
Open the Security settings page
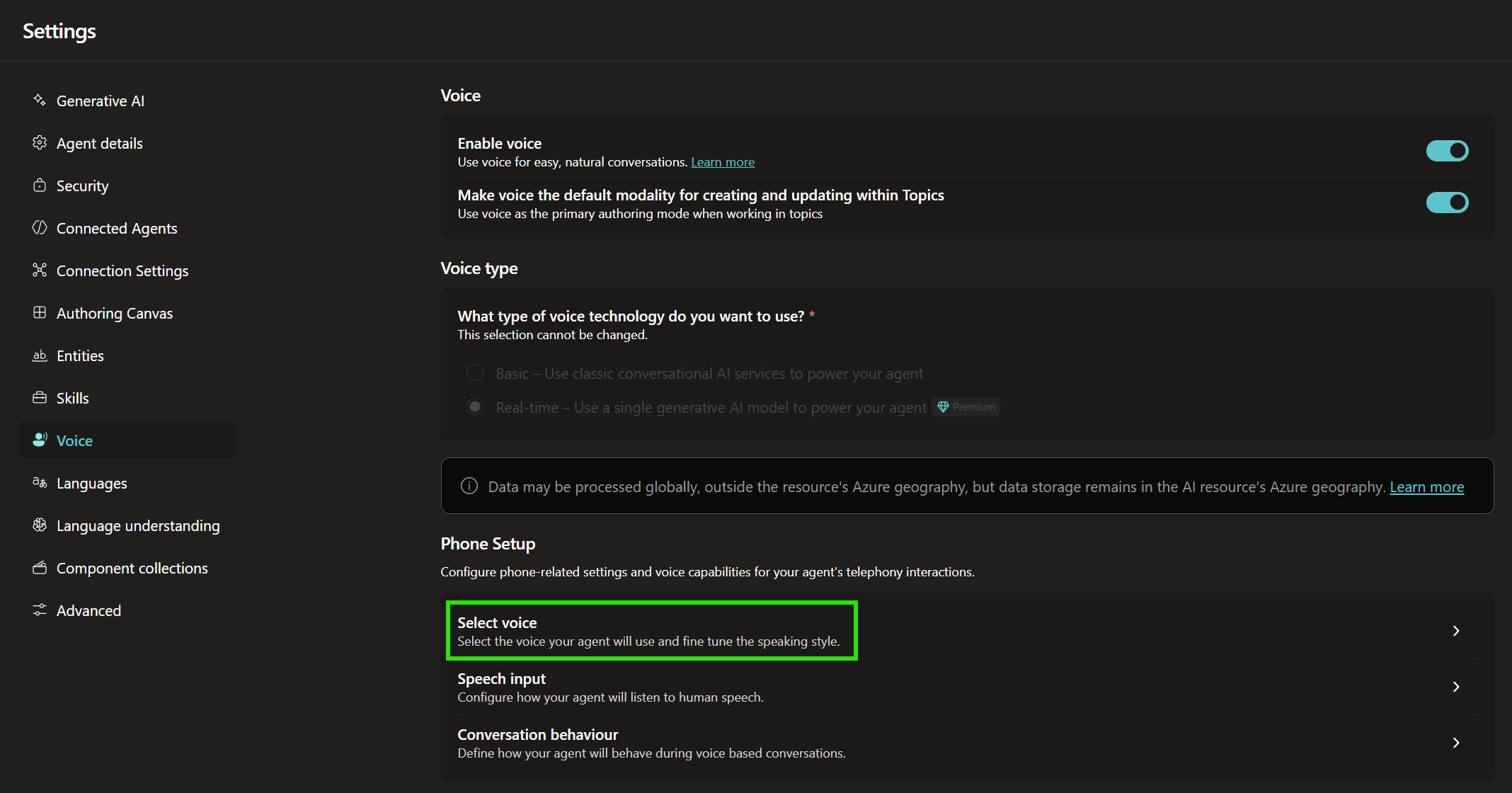point(127,186)
